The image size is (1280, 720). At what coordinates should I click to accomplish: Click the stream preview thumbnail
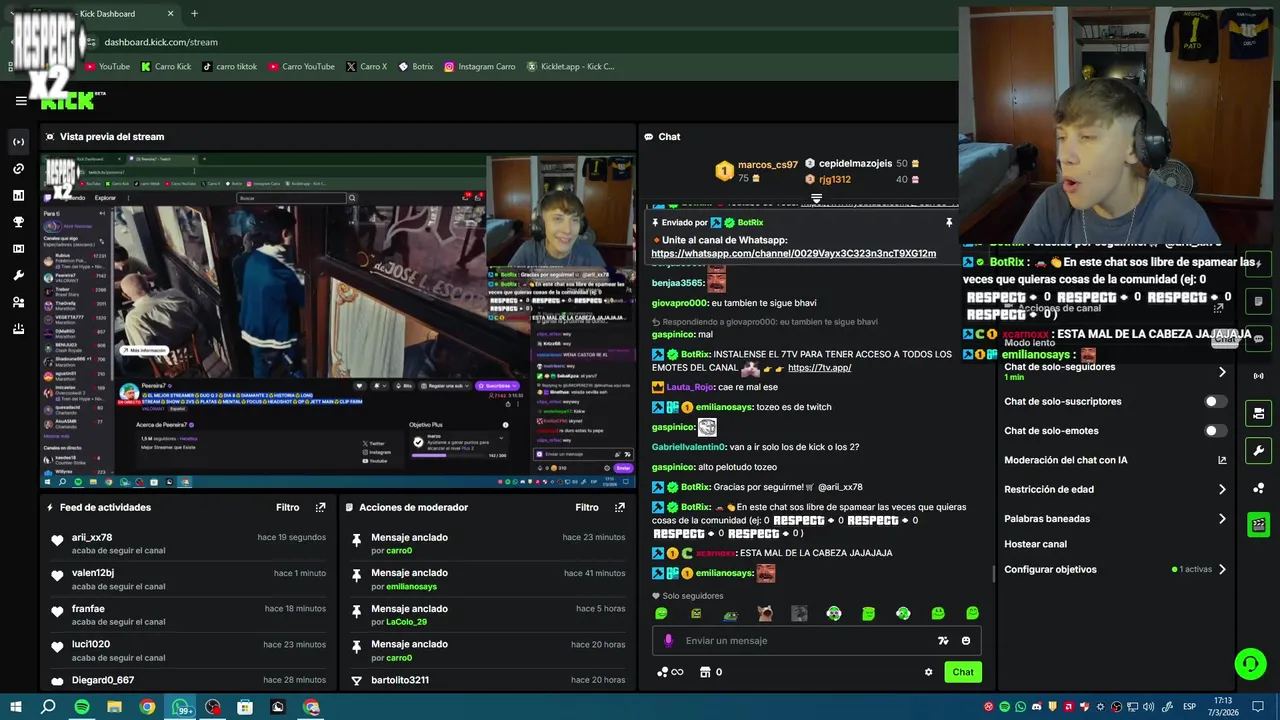pyautogui.click(x=338, y=320)
